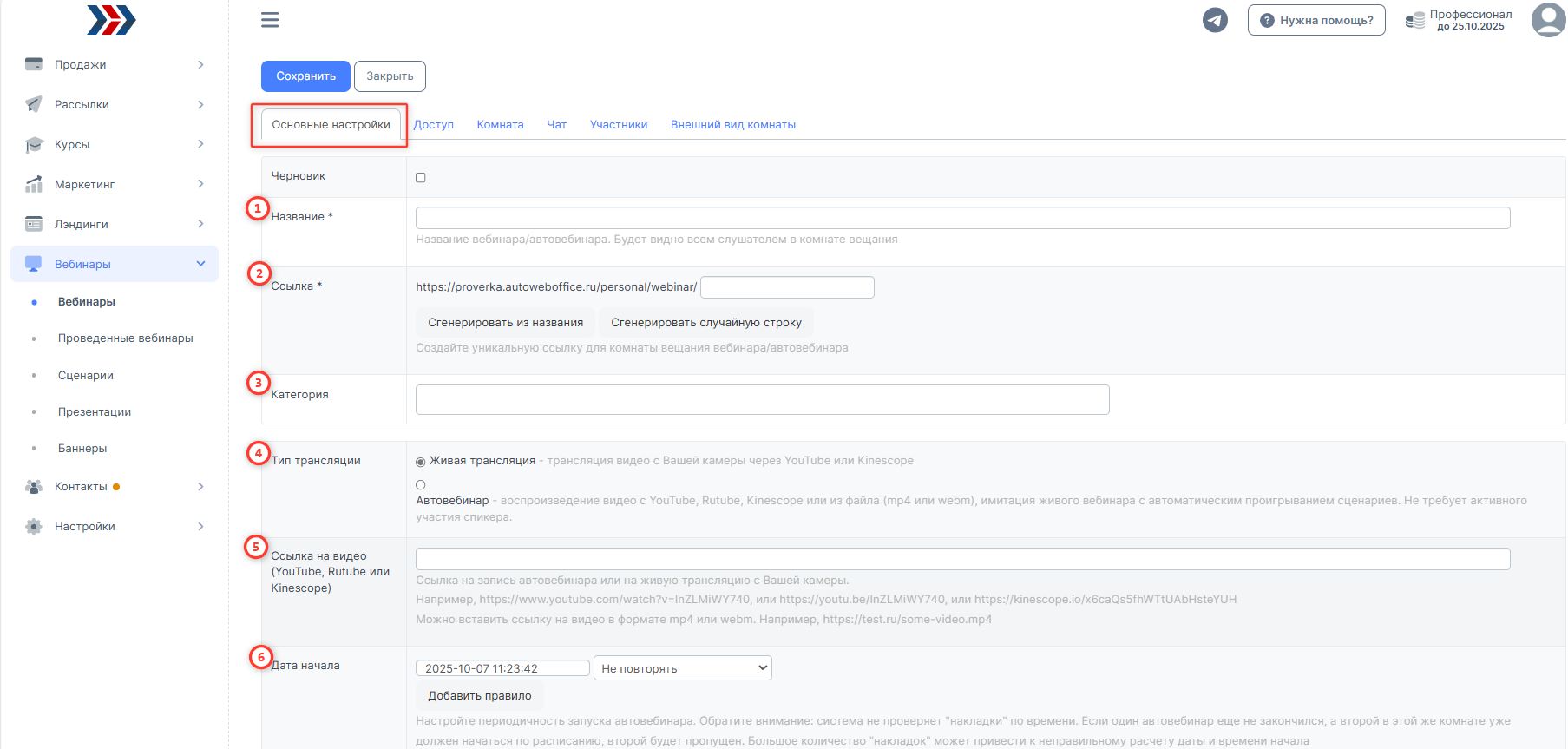Click the coins stack tariff icon
The image size is (1568, 749).
tap(1414, 20)
